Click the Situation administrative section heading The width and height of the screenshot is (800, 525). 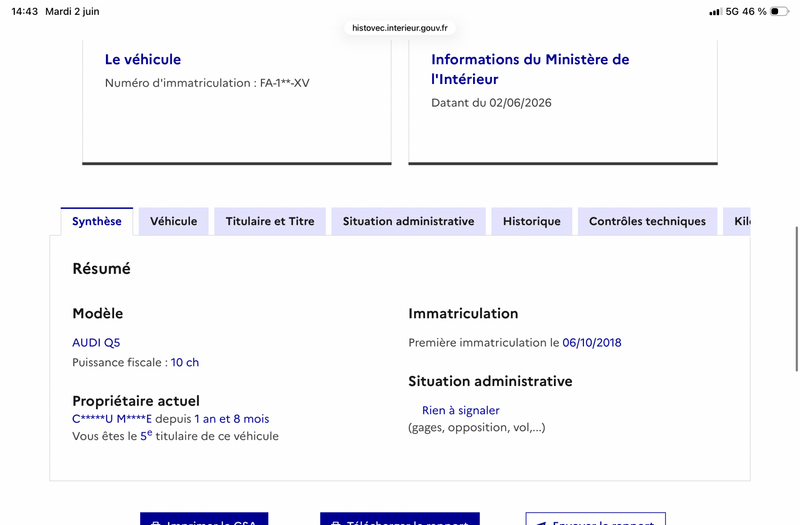(x=490, y=381)
